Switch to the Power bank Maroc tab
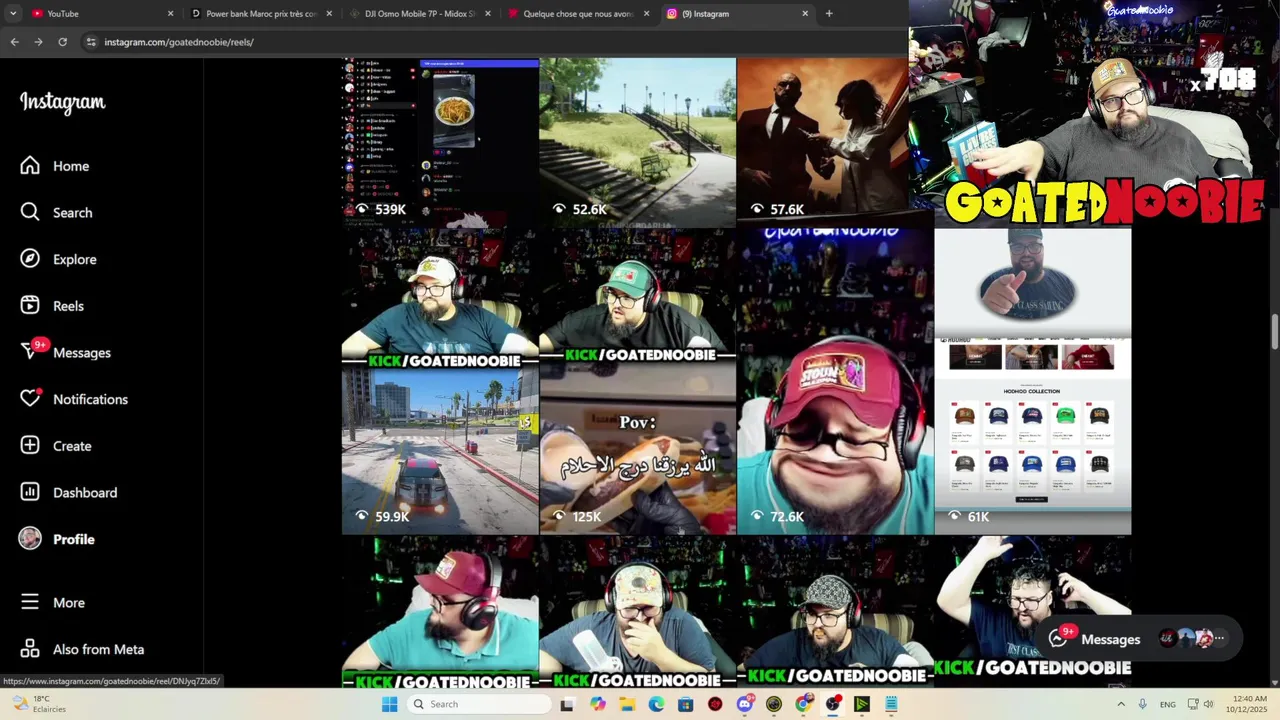Viewport: 1280px width, 720px height. 260,14
